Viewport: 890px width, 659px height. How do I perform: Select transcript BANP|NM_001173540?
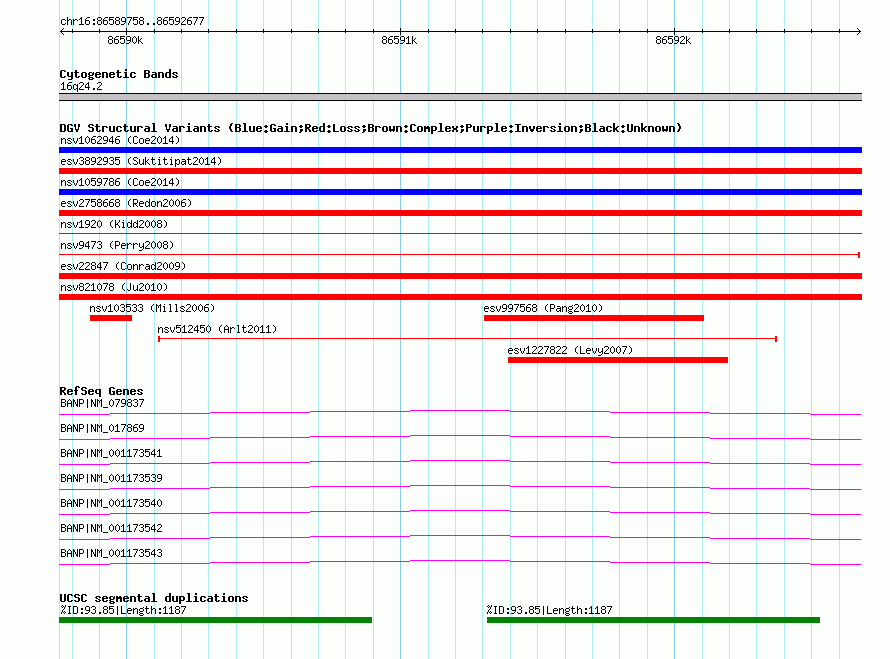(111, 503)
